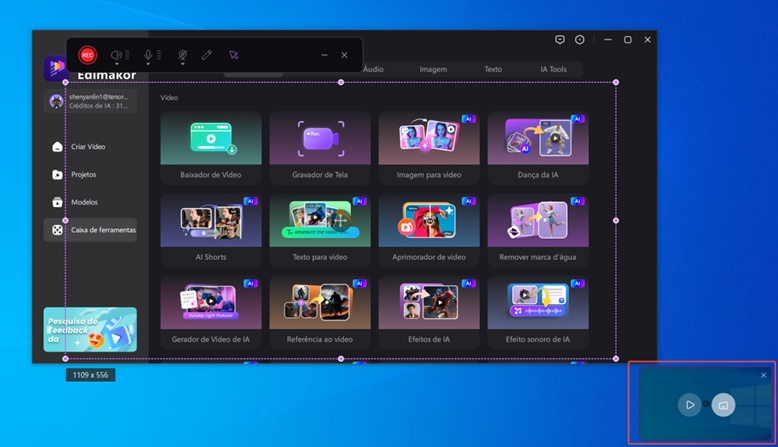Open the feedback message icon in title bar
The width and height of the screenshot is (778, 447).
(560, 40)
